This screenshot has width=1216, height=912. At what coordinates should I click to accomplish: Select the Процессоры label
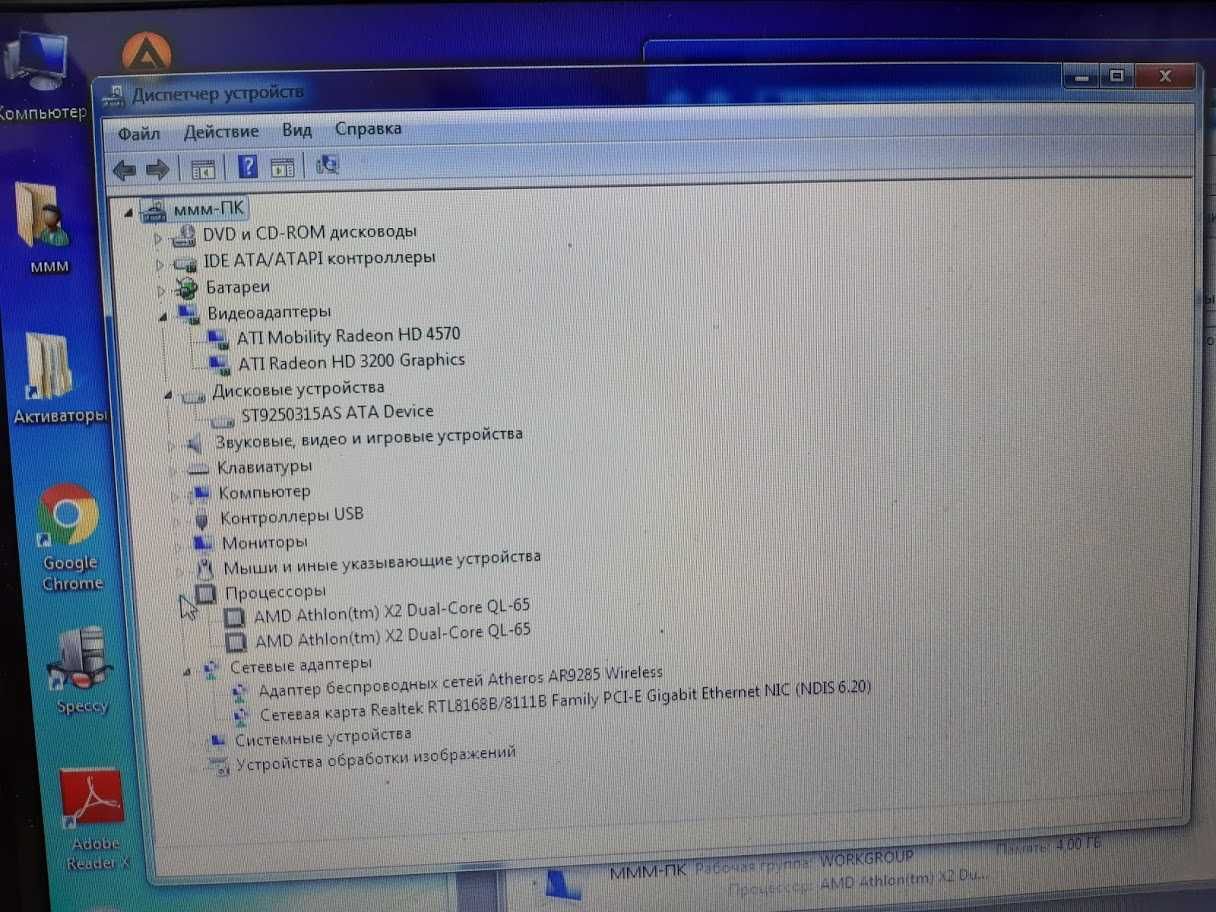tap(276, 592)
